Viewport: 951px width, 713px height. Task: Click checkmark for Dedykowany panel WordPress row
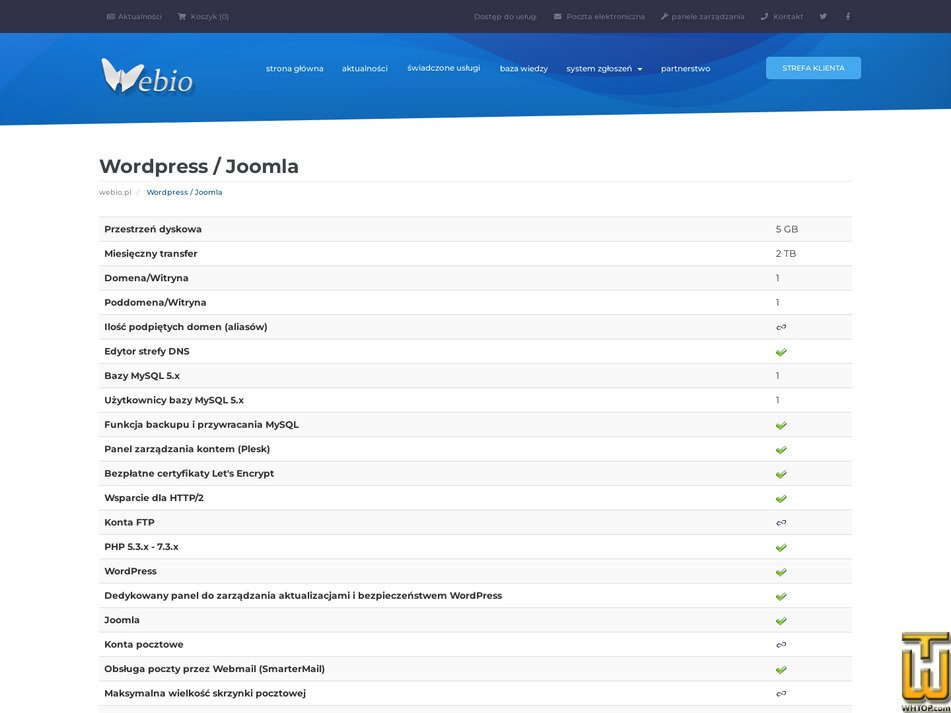[781, 596]
